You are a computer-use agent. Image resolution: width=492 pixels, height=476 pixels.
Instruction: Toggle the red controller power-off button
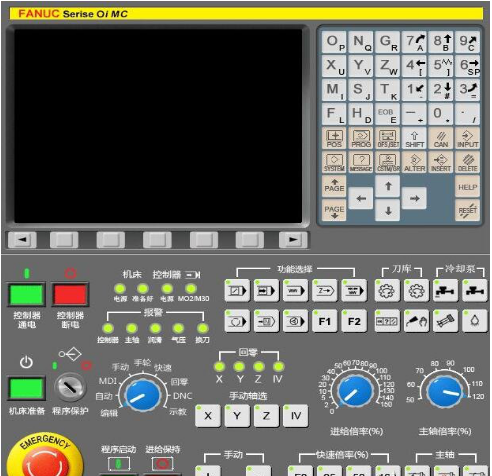point(70,295)
